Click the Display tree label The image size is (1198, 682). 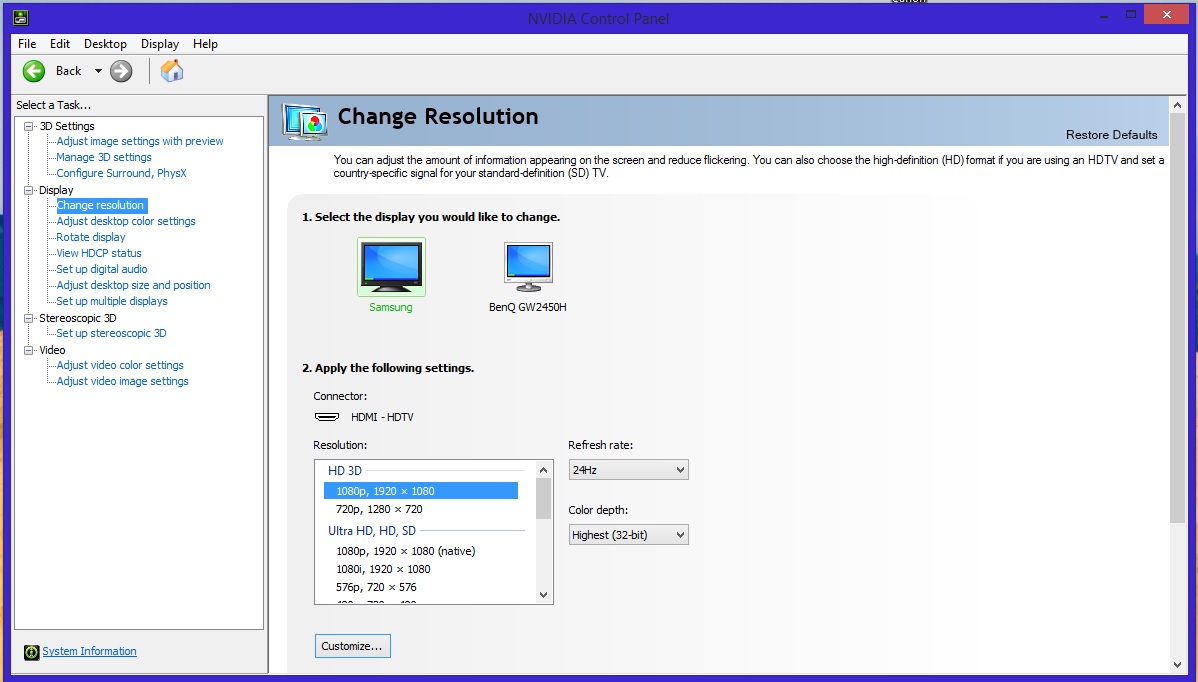(57, 190)
